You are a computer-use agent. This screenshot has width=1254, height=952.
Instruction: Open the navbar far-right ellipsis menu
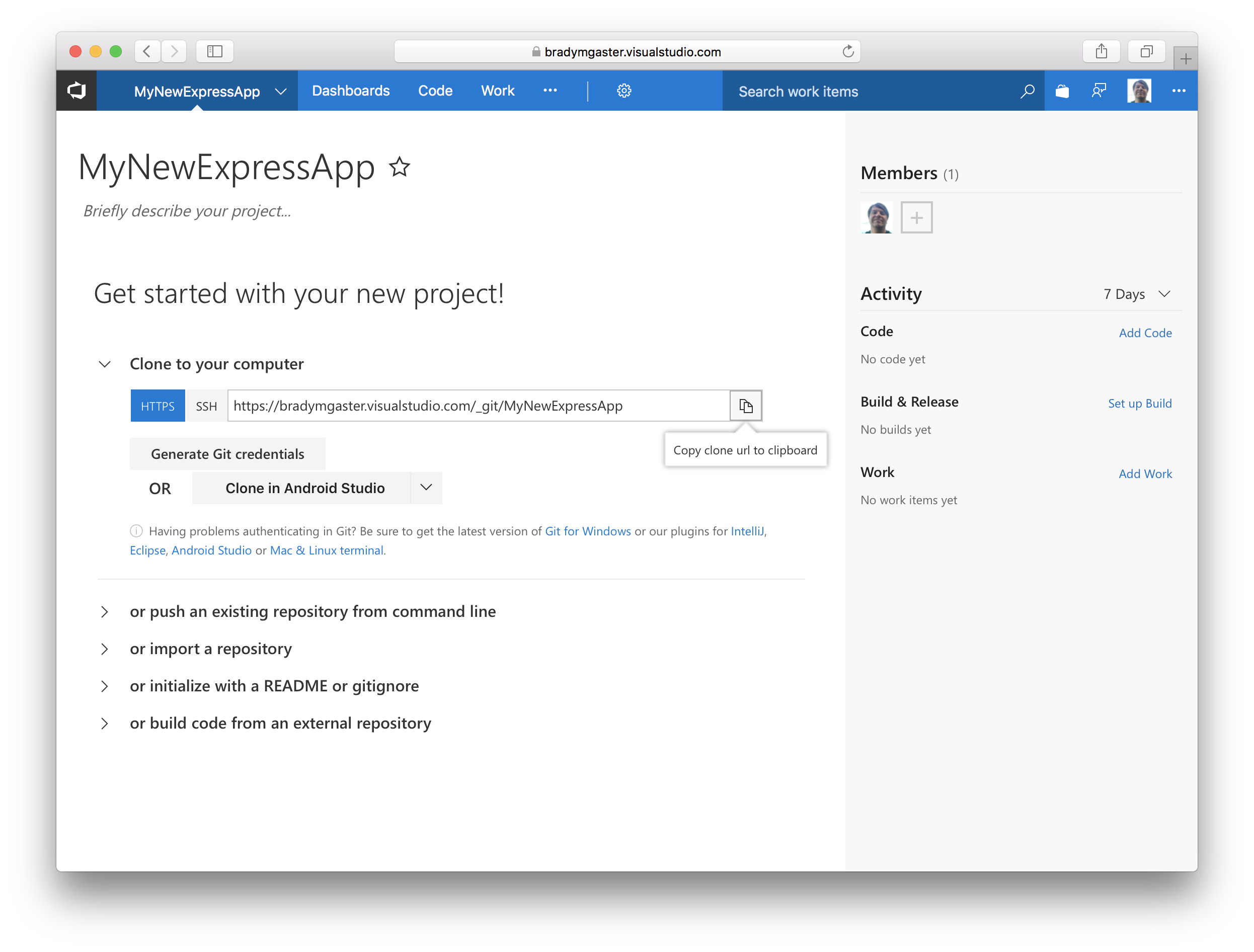point(1179,91)
